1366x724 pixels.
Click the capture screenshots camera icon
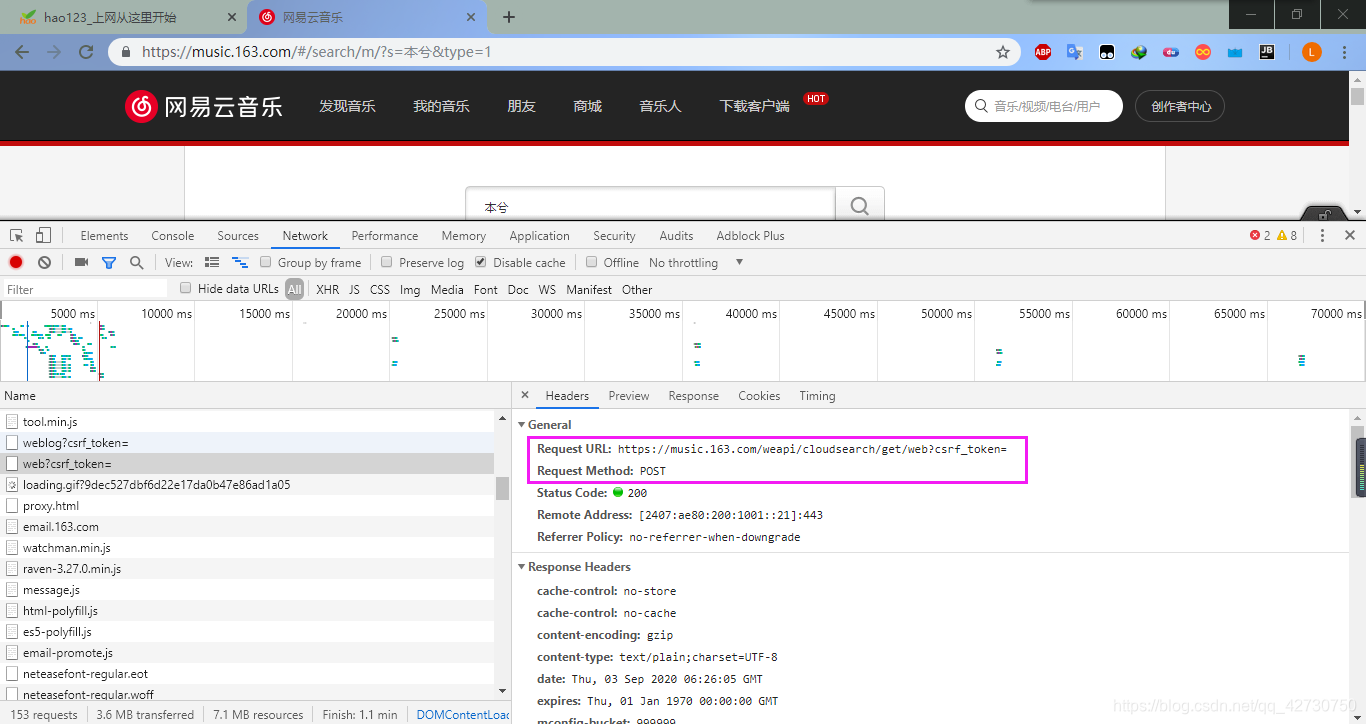pyautogui.click(x=82, y=262)
